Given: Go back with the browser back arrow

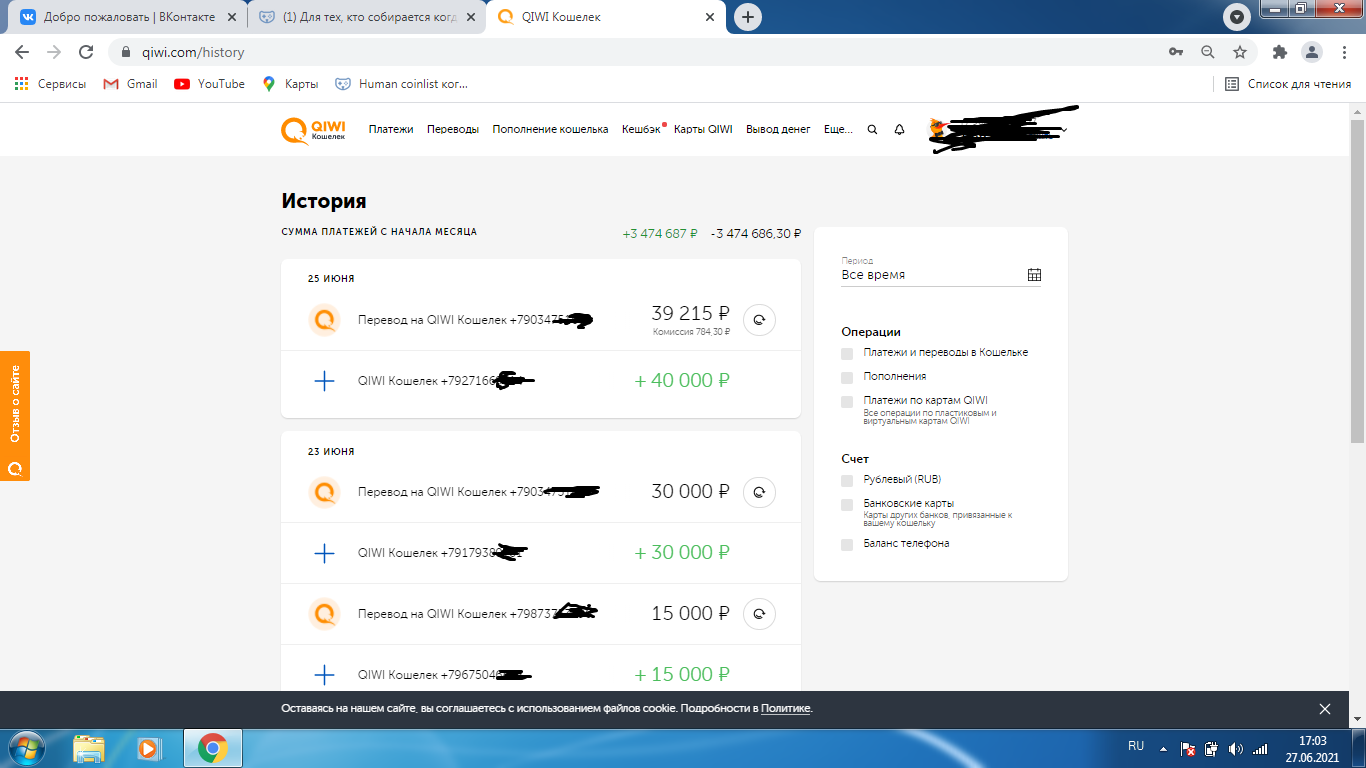Looking at the screenshot, I should [22, 52].
